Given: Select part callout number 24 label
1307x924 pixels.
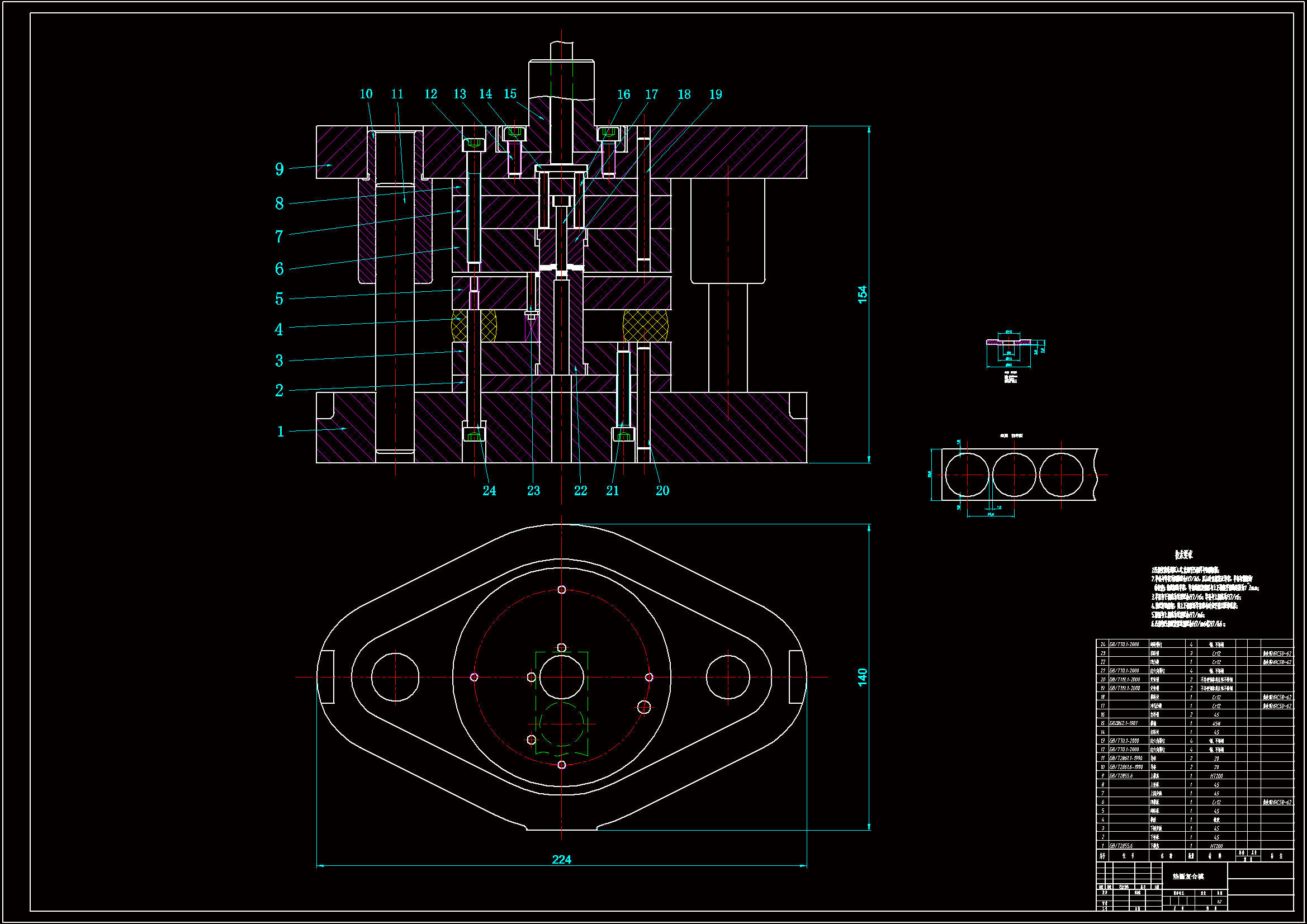Looking at the screenshot, I should [489, 491].
